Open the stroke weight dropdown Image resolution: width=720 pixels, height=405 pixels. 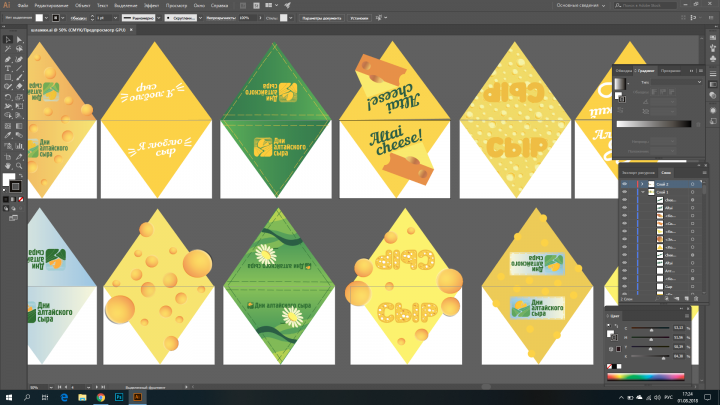(x=115, y=18)
